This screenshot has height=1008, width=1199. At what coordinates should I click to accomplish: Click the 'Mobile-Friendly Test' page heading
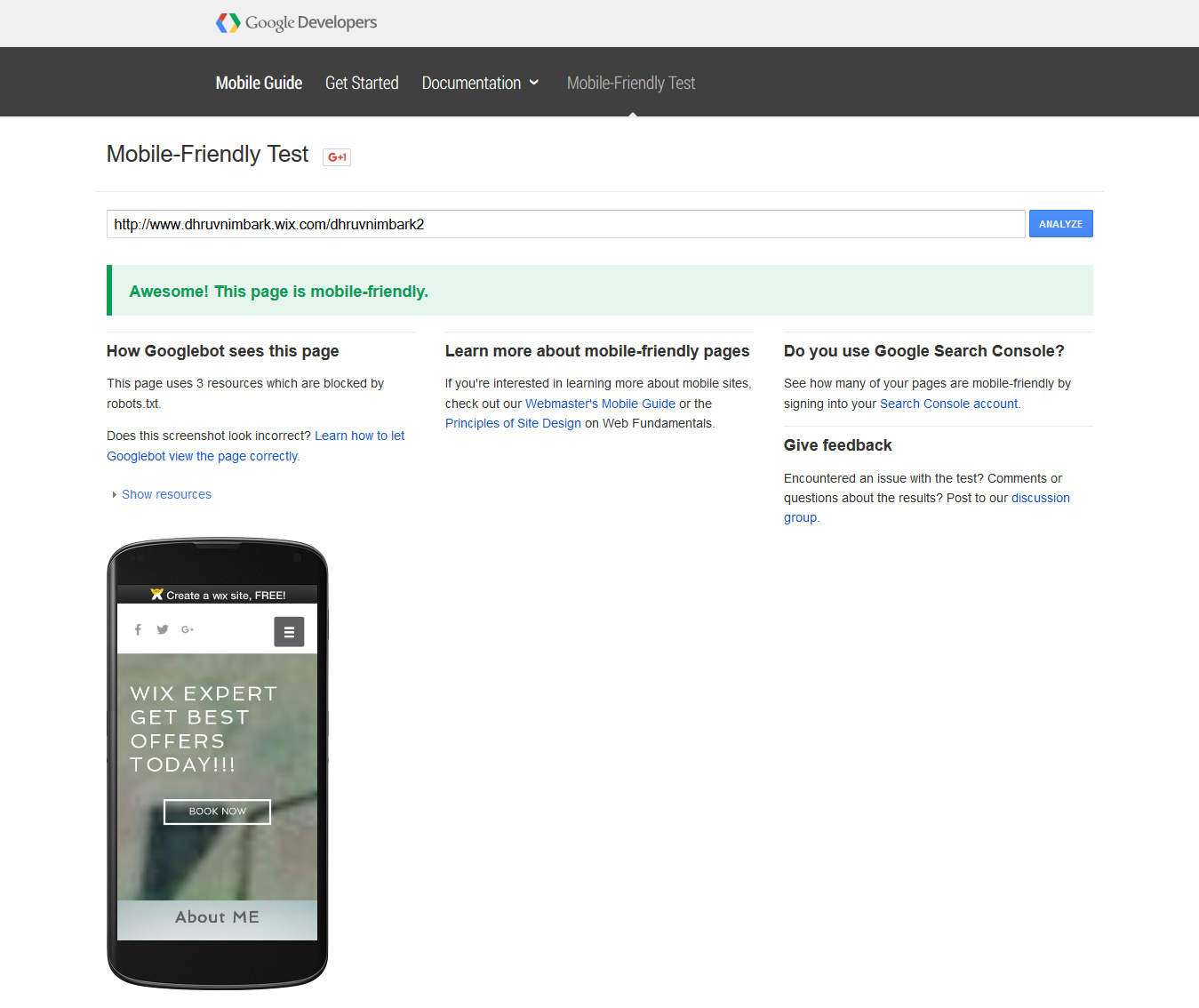pos(208,154)
